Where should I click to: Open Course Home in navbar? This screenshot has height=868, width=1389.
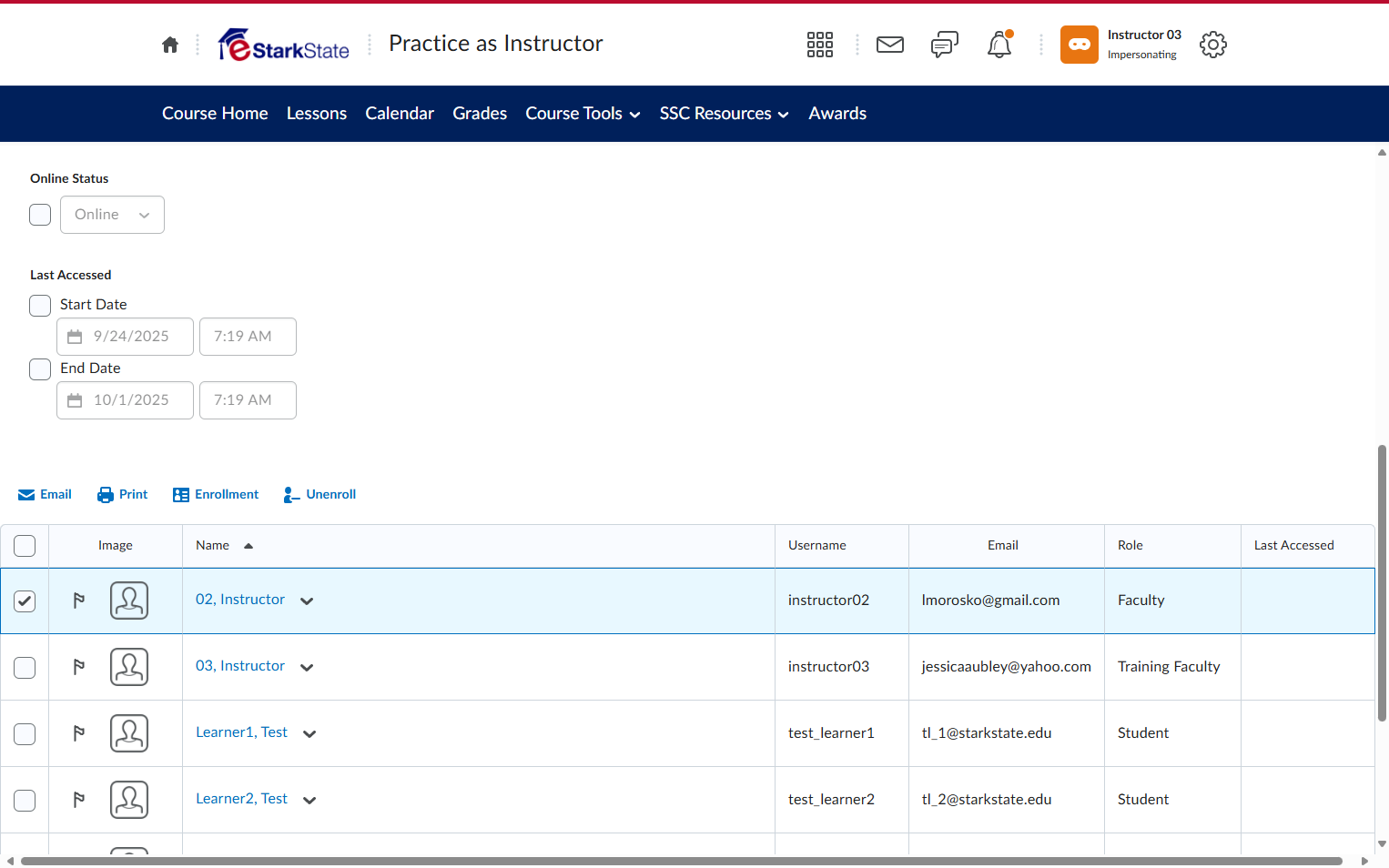[x=215, y=114]
